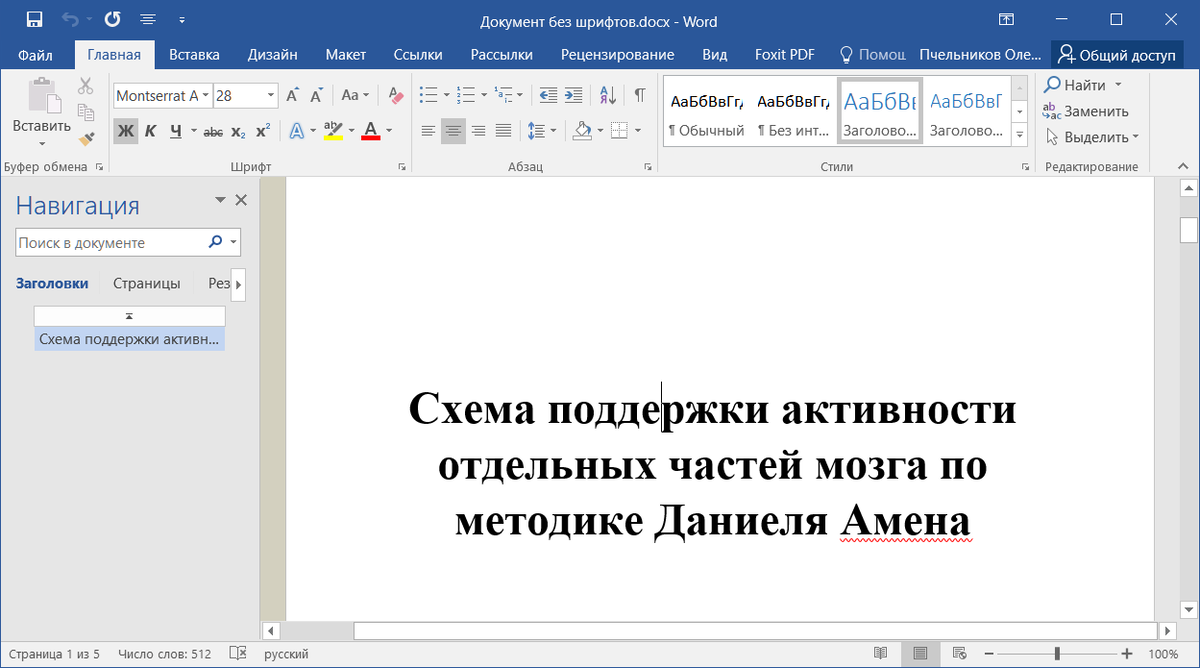The image size is (1200, 668).
Task: Switch to the Вставка ribbon tab
Action: (195, 54)
